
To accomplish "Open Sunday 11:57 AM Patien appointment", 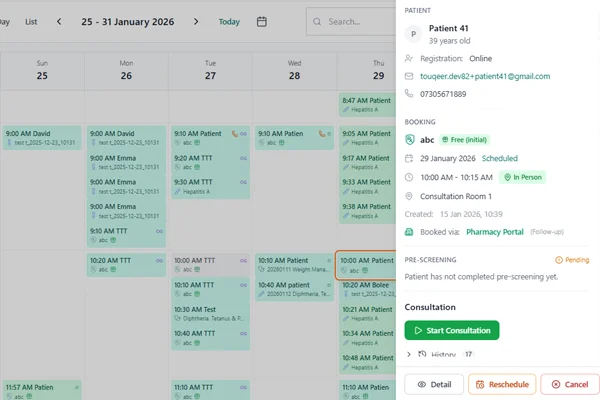I will [x=42, y=390].
